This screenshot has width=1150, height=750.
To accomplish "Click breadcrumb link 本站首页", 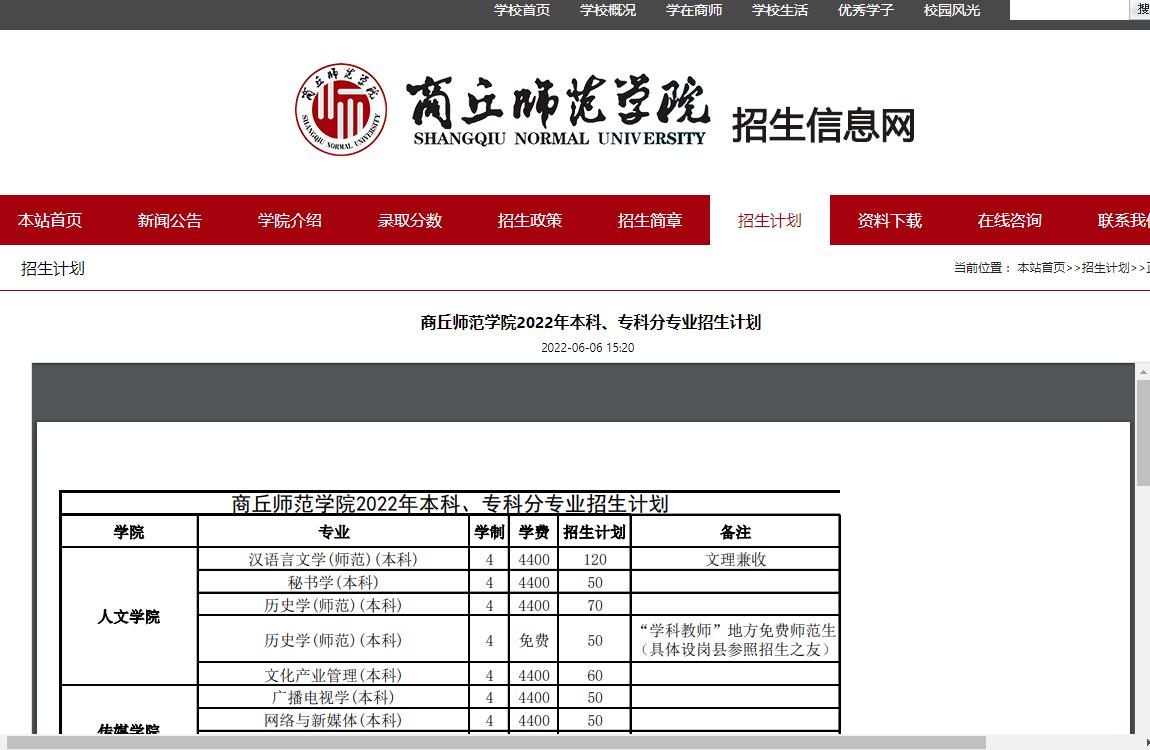I will (x=1041, y=268).
